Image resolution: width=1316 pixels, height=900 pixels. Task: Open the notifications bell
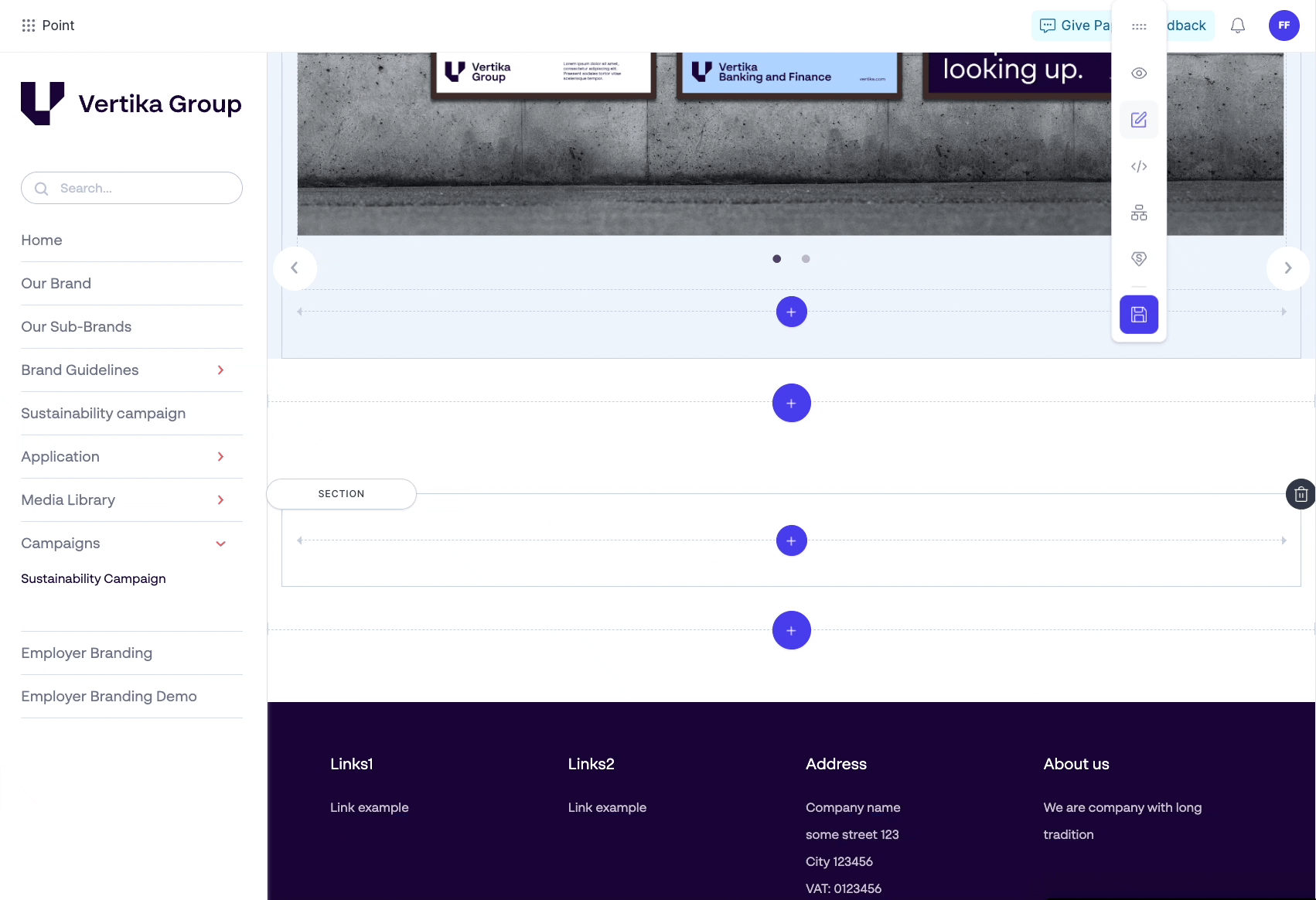[x=1238, y=26]
